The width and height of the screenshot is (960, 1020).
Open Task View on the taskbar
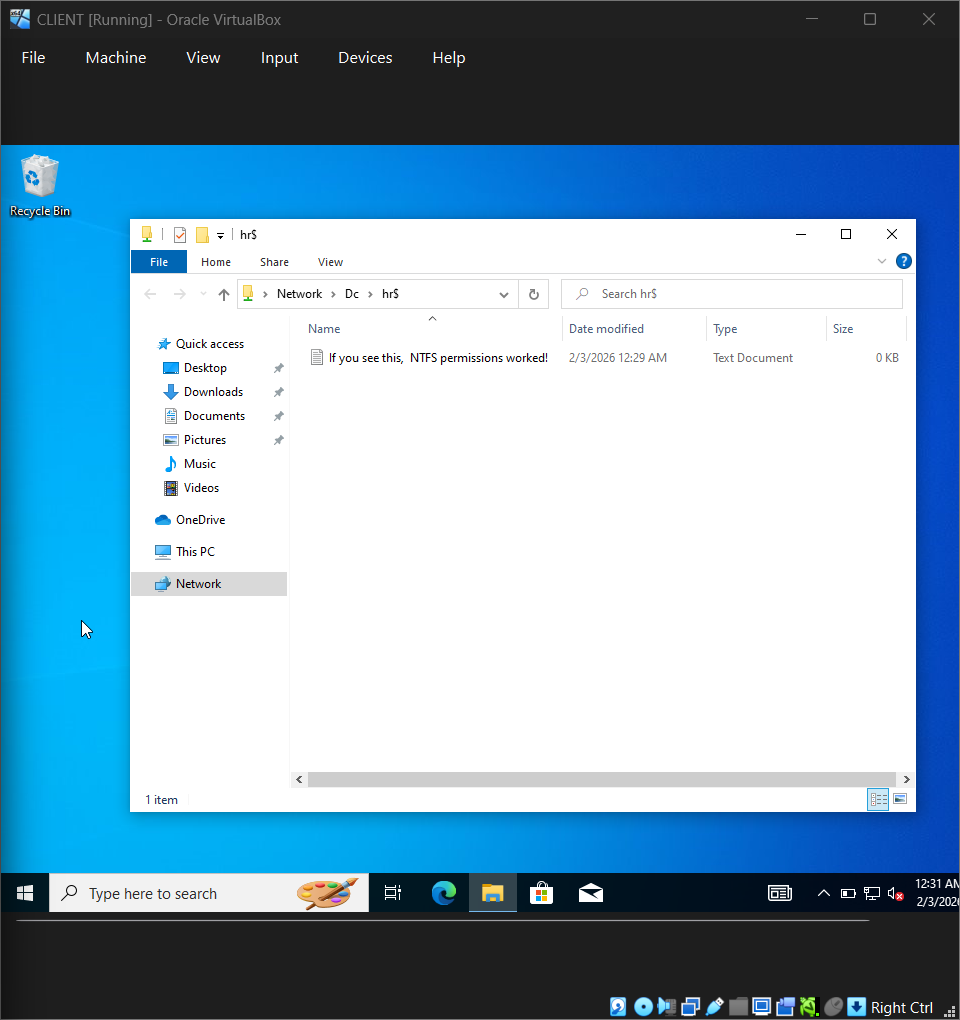(393, 893)
